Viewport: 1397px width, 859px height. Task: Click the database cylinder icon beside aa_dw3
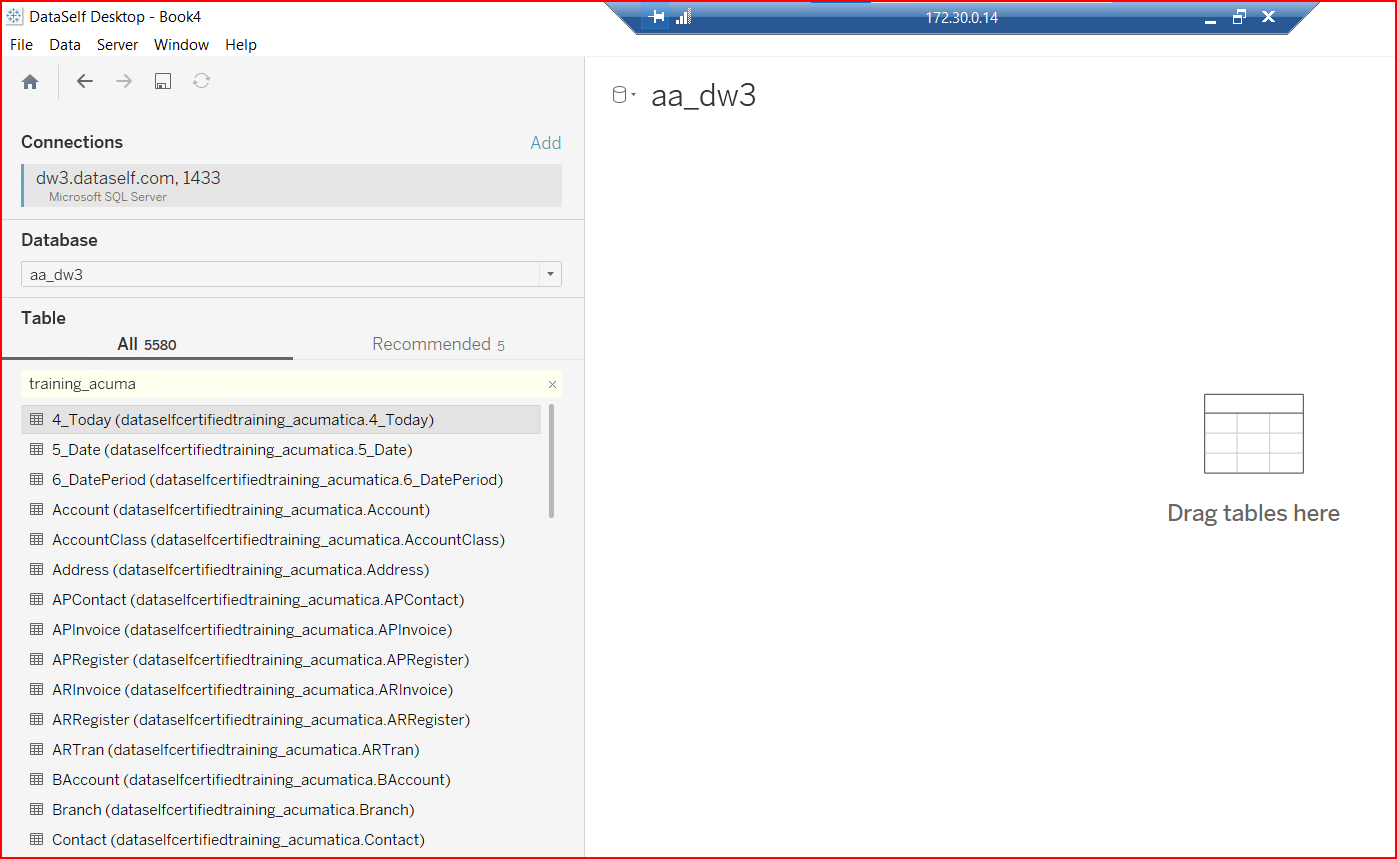[620, 96]
